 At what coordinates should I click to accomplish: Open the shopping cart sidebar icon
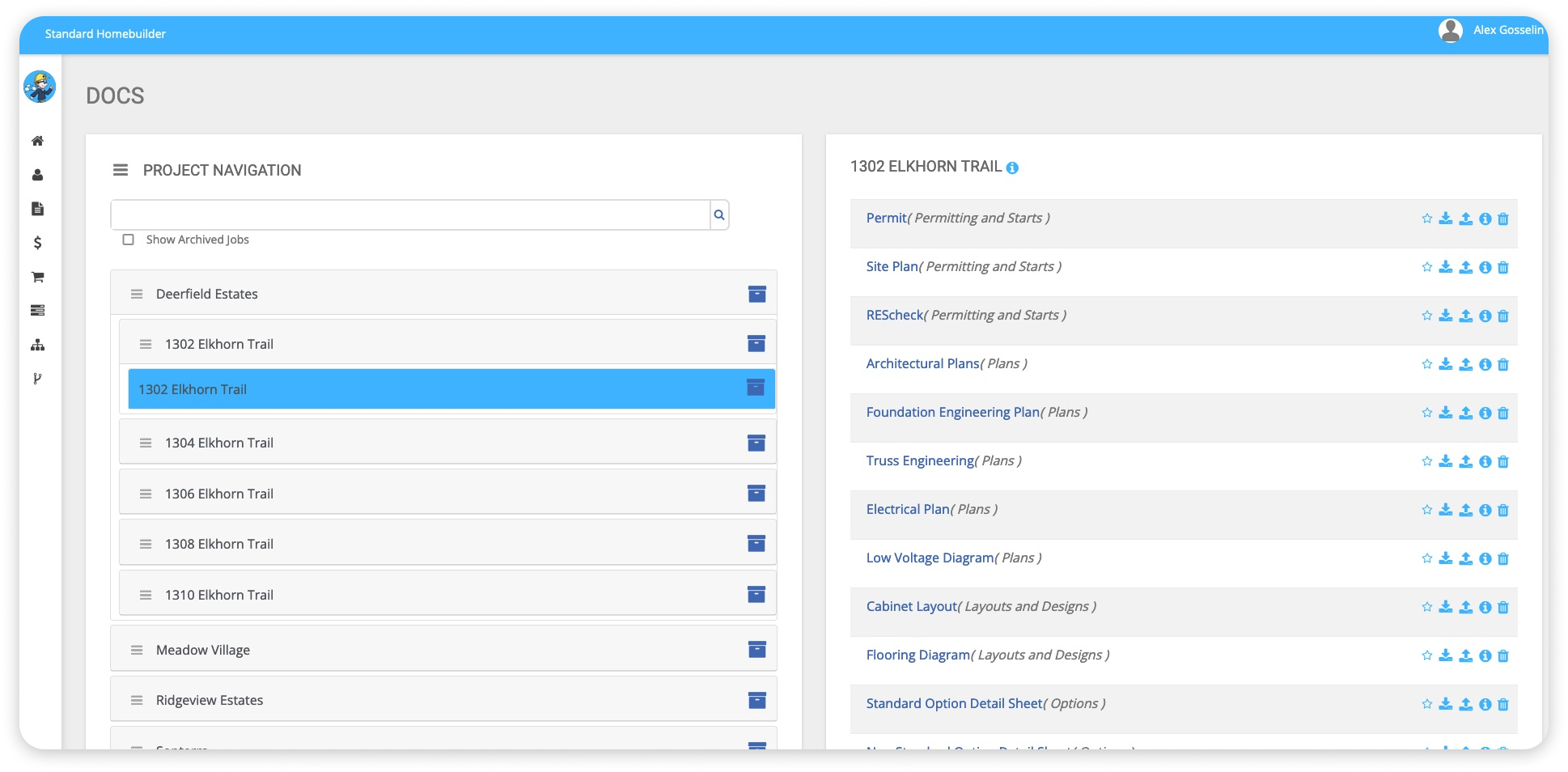point(37,277)
